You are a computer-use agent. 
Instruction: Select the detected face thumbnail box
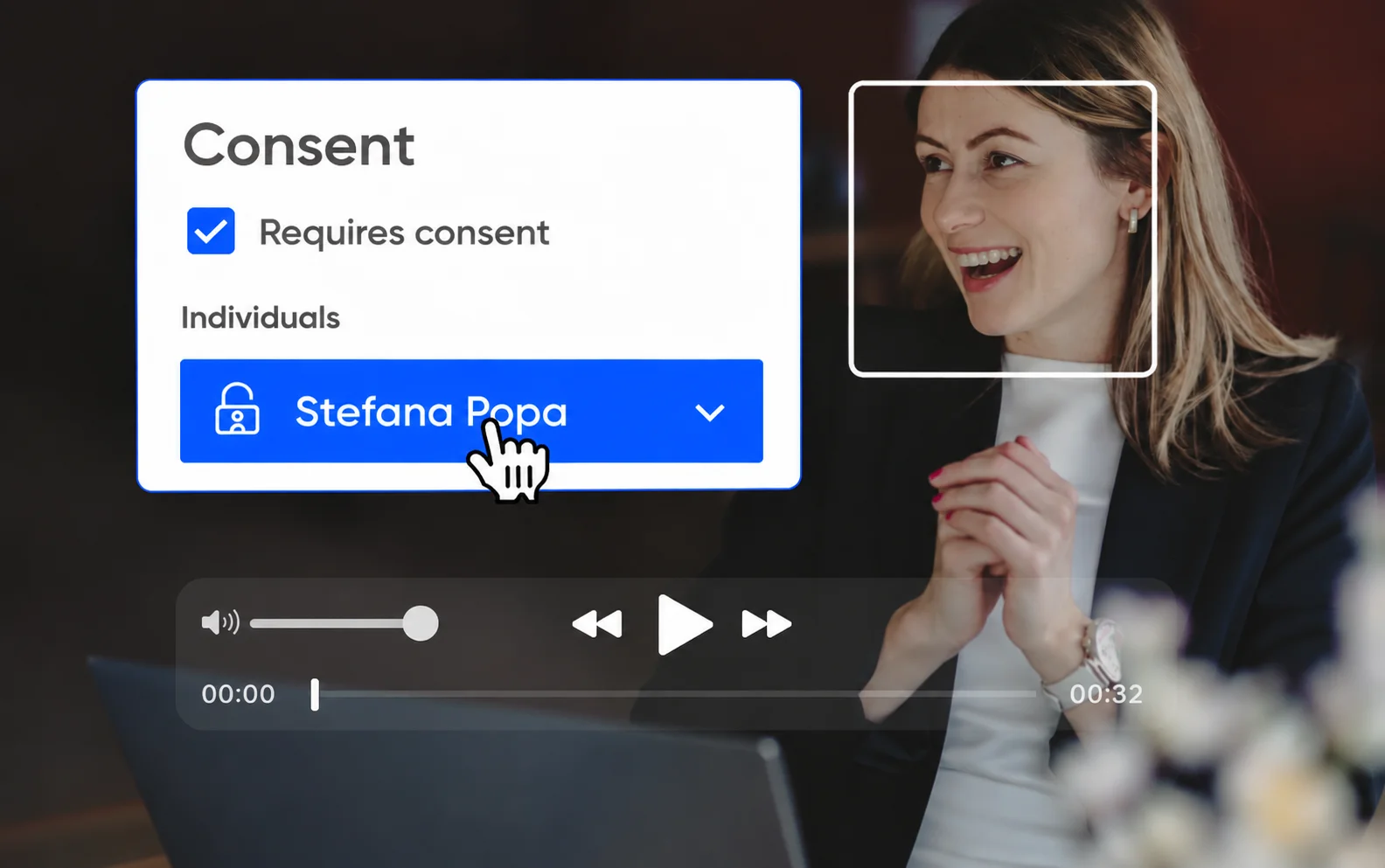[1003, 229]
